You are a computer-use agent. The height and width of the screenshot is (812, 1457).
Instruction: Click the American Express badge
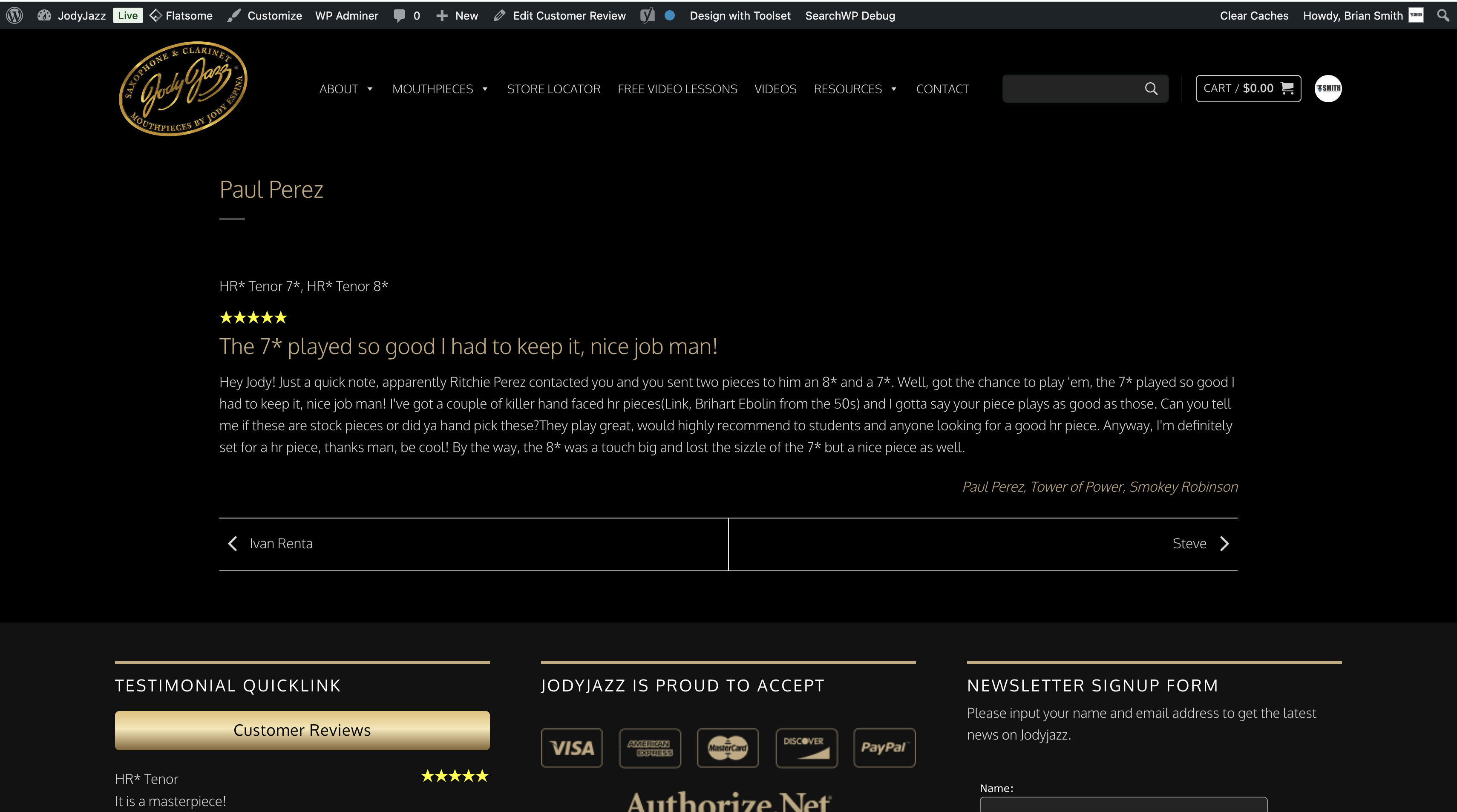tap(650, 748)
